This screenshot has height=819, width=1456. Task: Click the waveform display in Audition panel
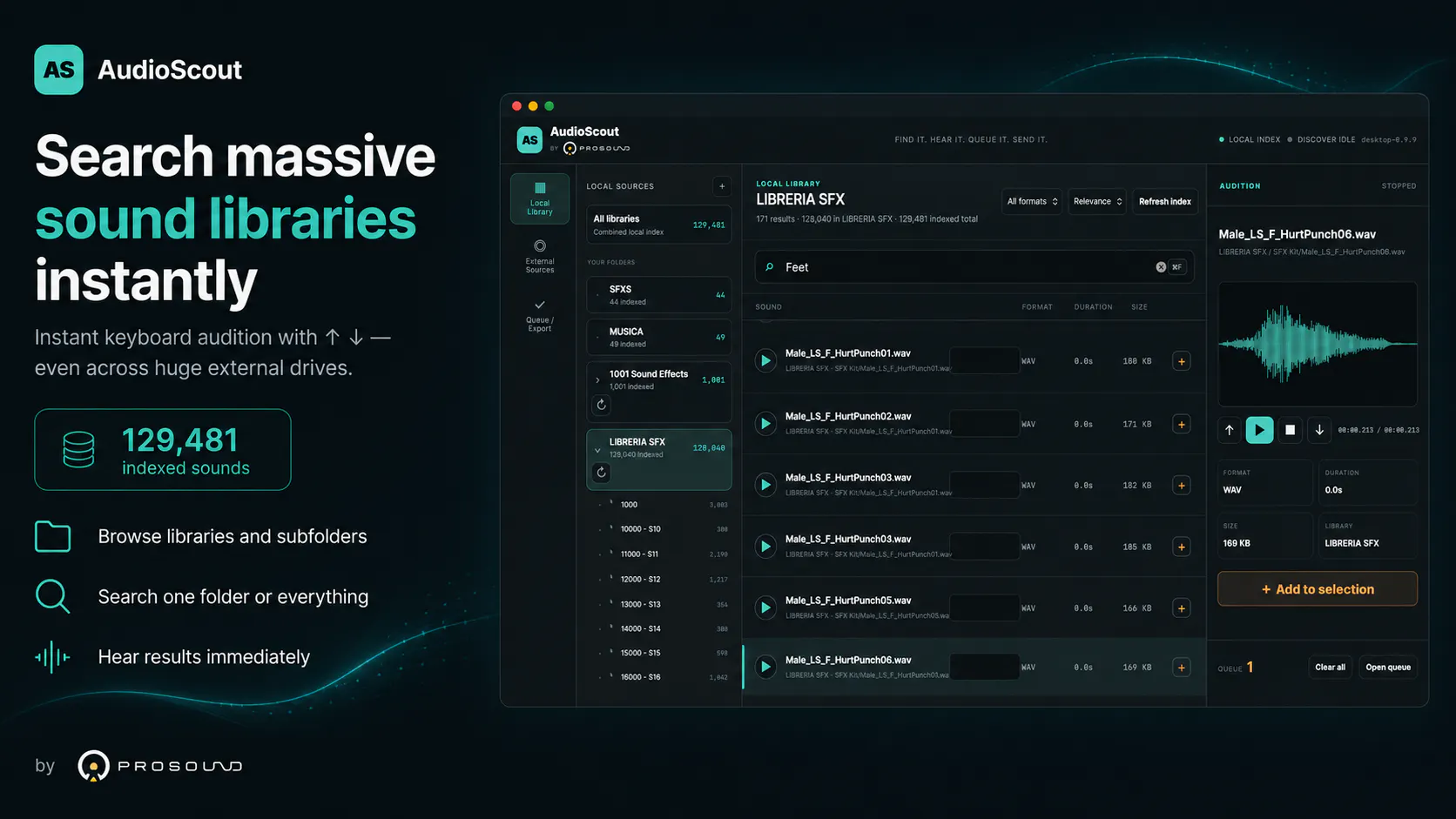(1318, 344)
